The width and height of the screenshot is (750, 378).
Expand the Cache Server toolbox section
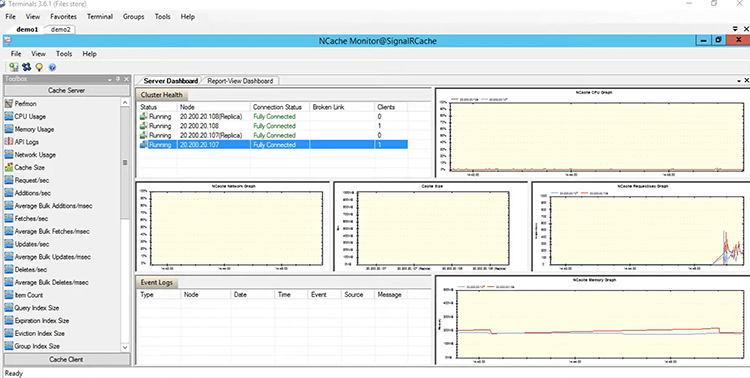click(66, 90)
